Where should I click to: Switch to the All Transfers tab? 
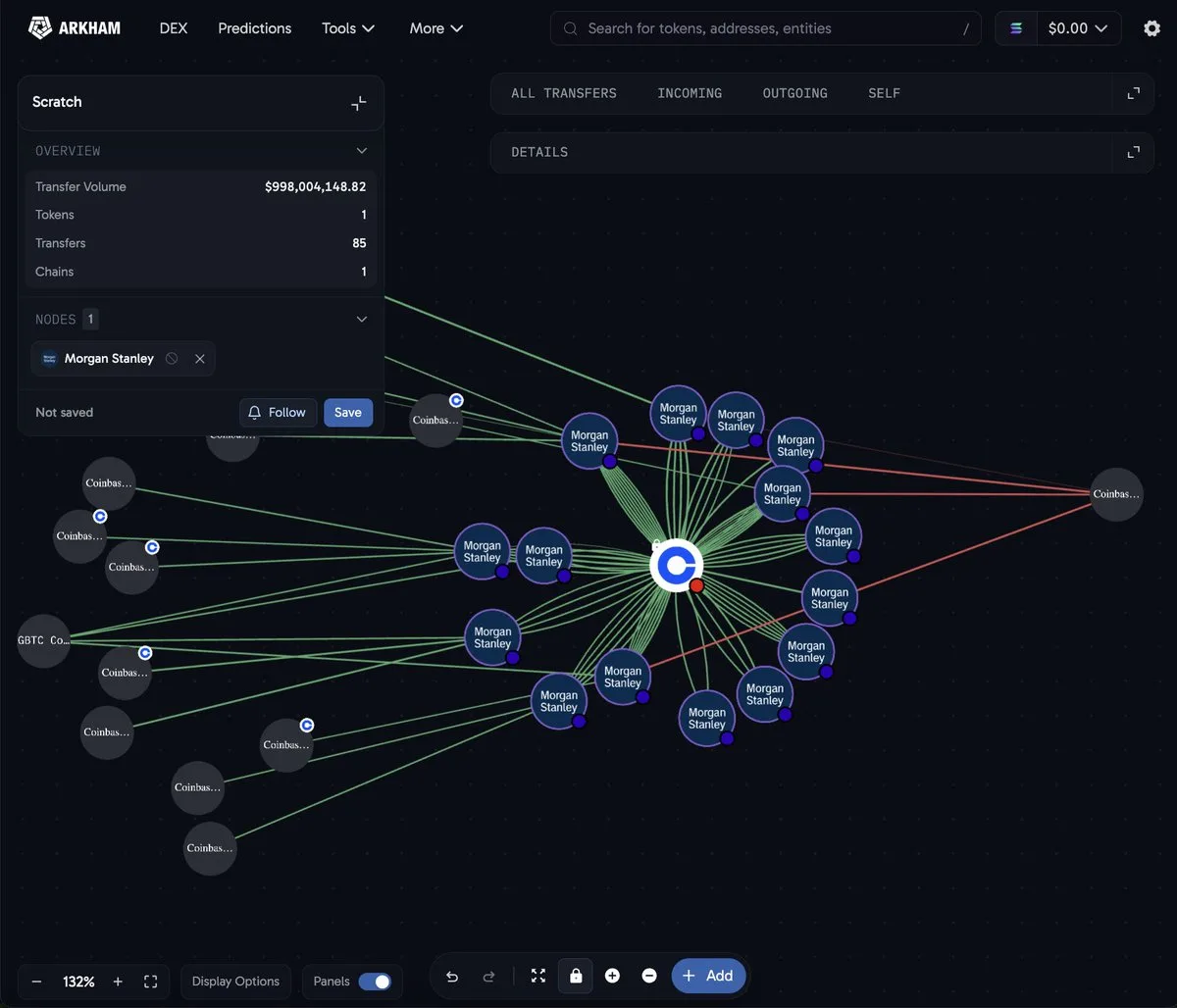pos(564,93)
